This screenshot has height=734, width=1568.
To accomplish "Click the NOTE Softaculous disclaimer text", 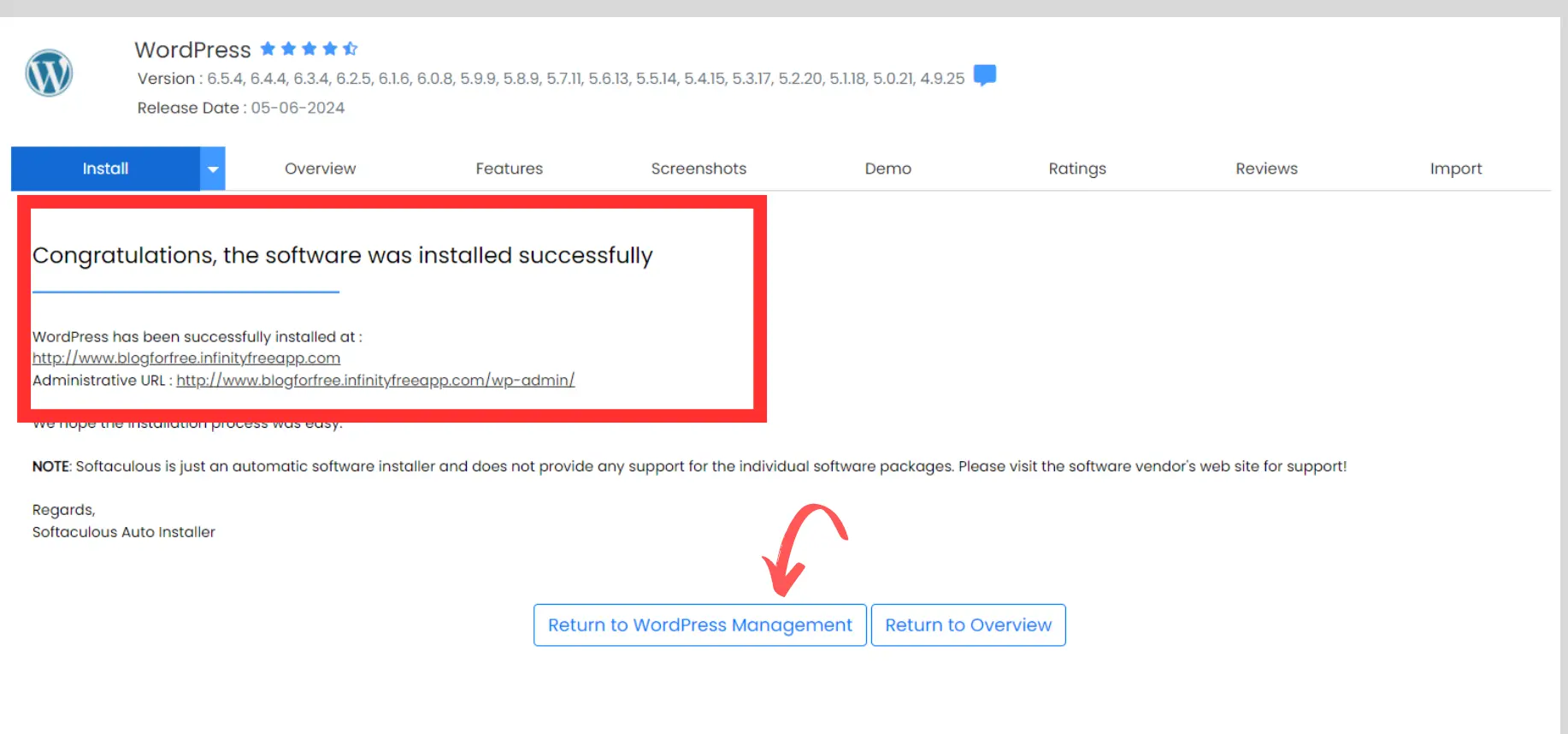I will (689, 466).
